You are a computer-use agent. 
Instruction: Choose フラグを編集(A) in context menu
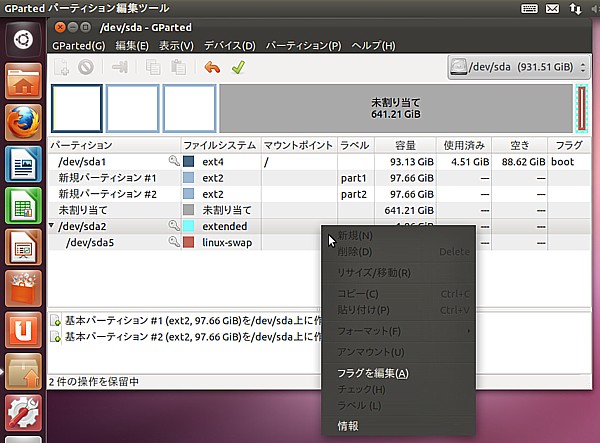[398, 373]
